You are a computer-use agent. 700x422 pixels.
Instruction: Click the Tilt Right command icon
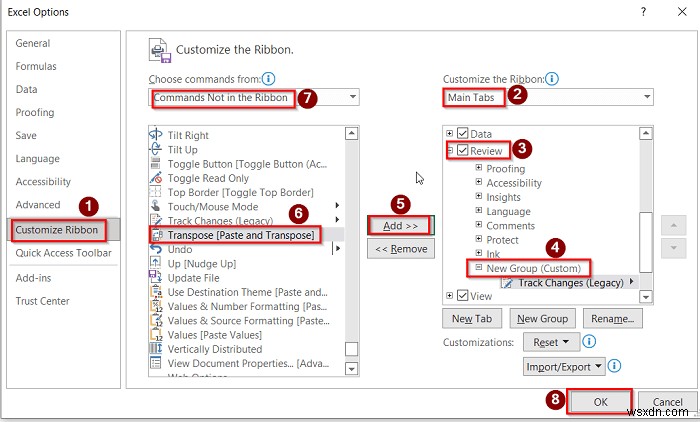point(156,134)
